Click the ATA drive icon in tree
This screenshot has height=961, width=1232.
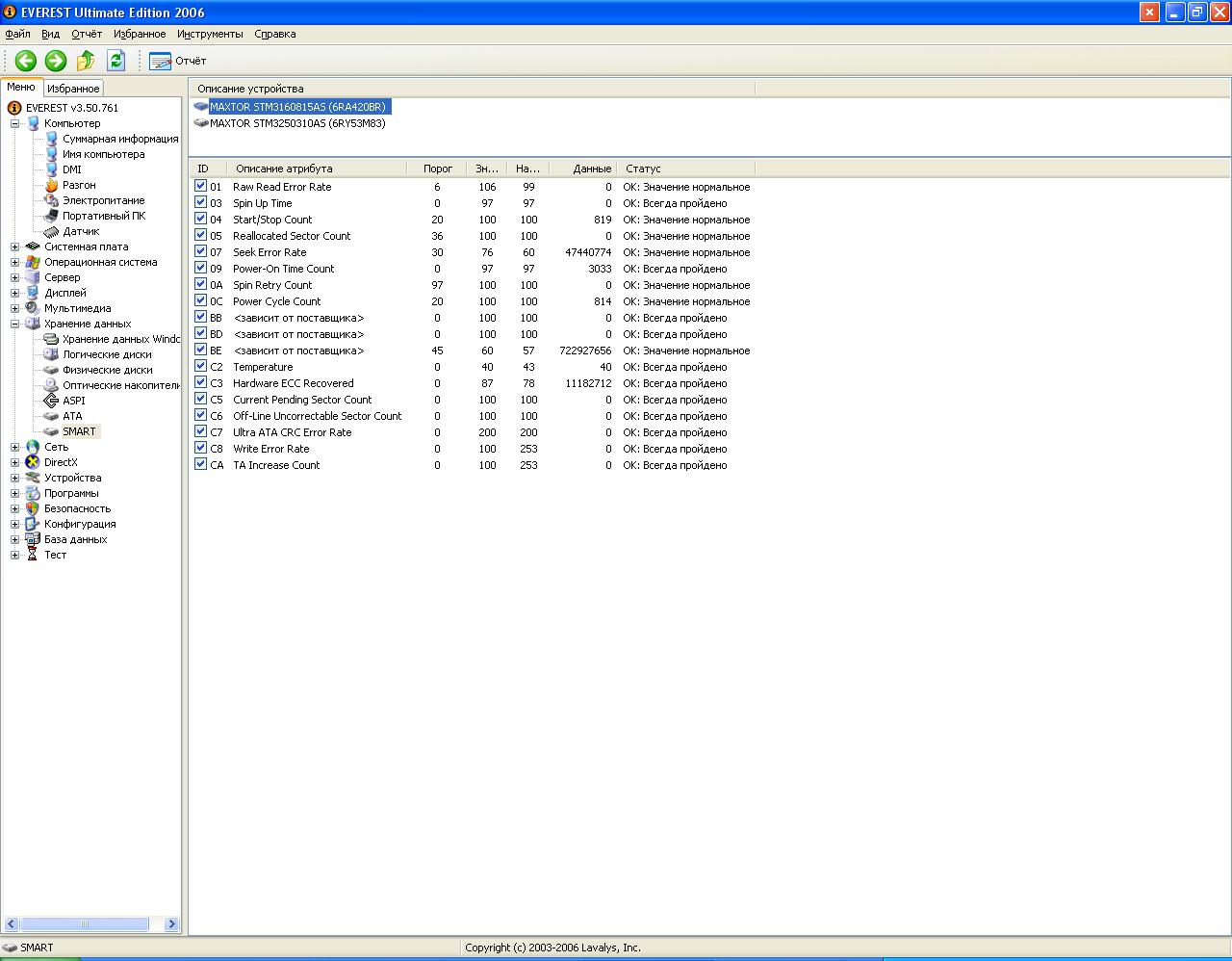[x=52, y=416]
